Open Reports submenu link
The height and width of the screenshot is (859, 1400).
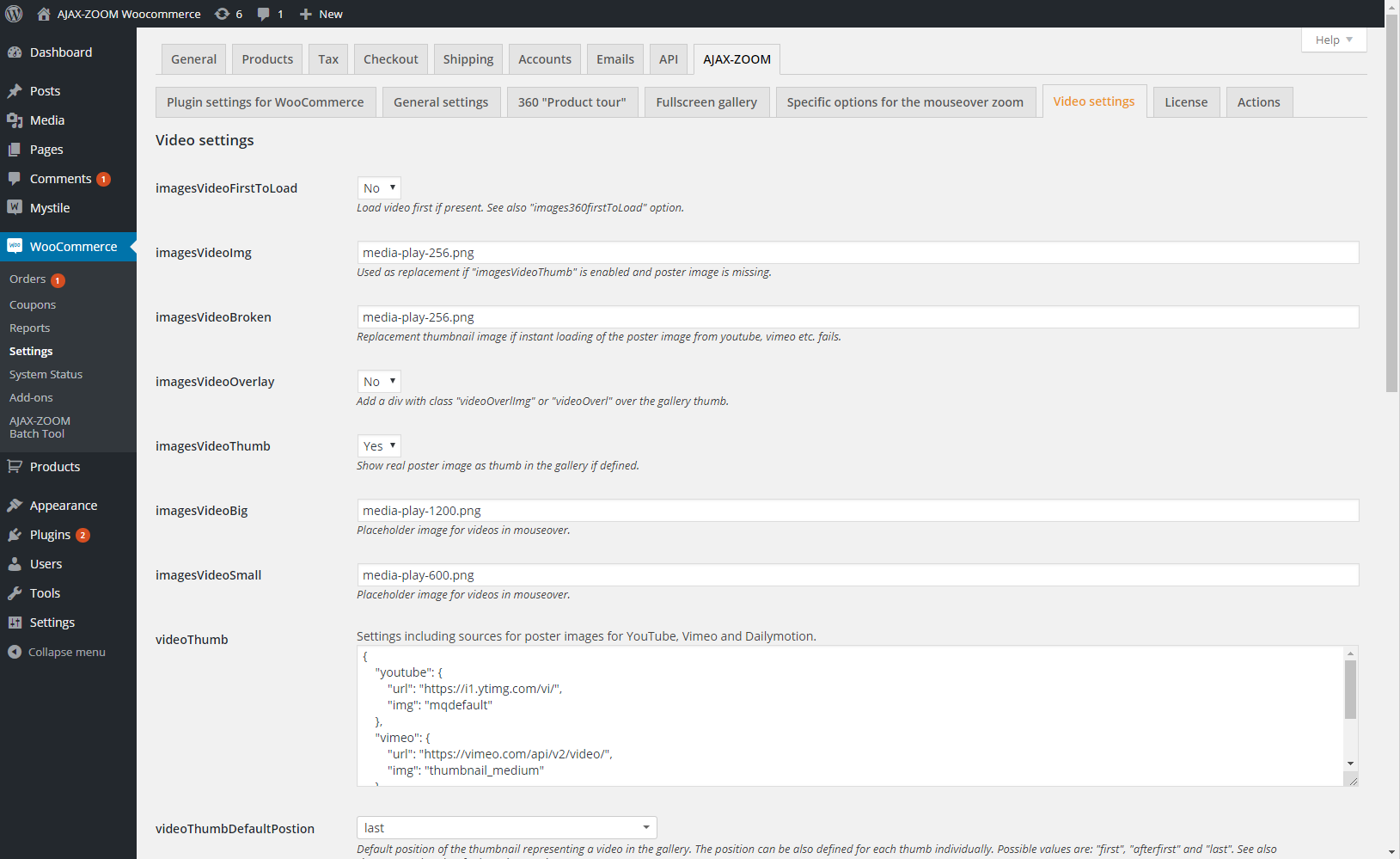click(x=30, y=328)
